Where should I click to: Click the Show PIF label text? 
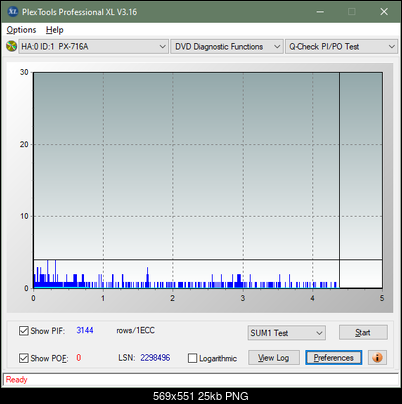click(x=48, y=331)
